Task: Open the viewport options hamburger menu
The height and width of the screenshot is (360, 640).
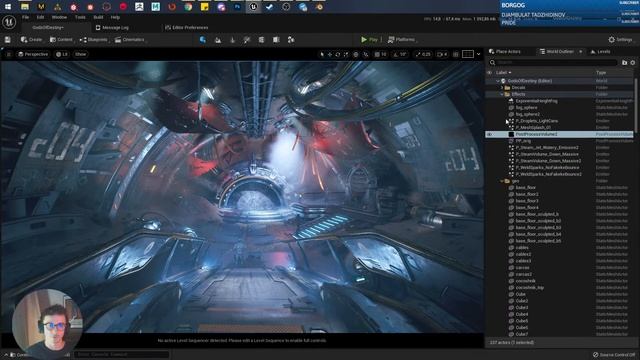Action: 8,54
